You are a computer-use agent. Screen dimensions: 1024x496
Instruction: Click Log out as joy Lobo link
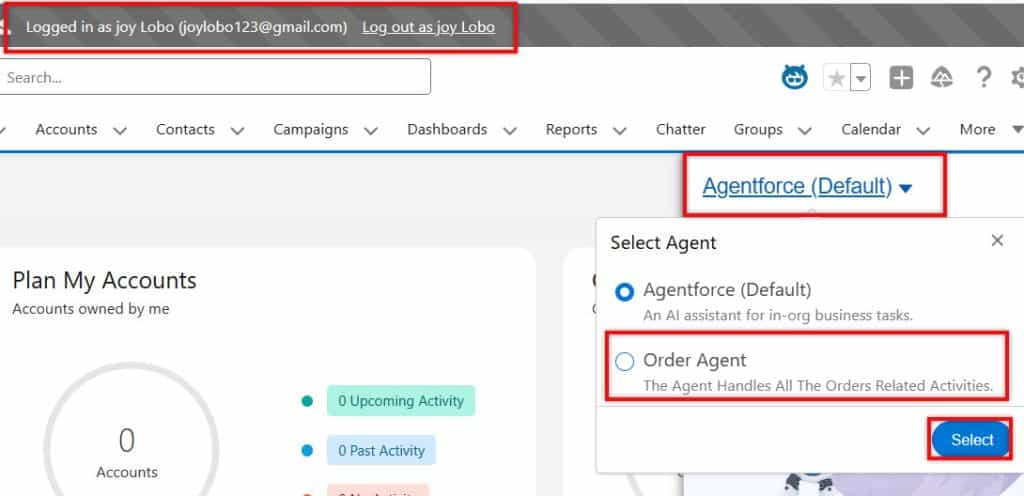coord(428,27)
